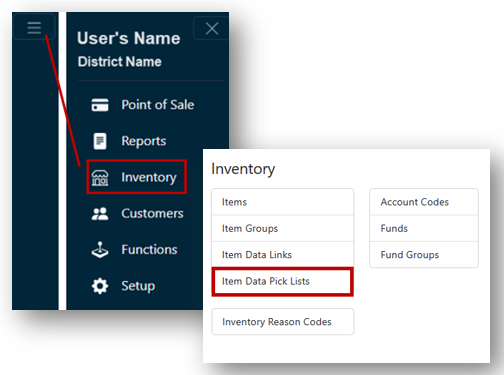This screenshot has width=504, height=375.
Task: Open the Reports menu entry
Action: [x=144, y=141]
